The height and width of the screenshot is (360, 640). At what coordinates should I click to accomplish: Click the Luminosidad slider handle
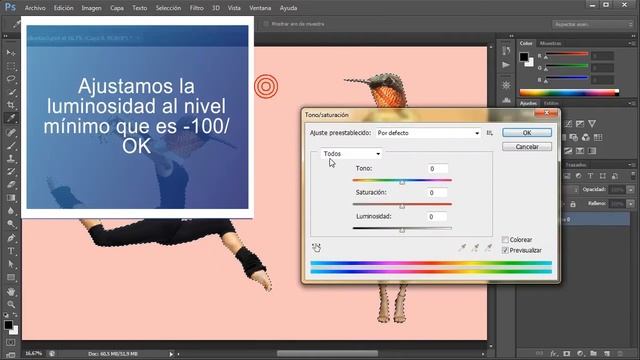pyautogui.click(x=402, y=230)
